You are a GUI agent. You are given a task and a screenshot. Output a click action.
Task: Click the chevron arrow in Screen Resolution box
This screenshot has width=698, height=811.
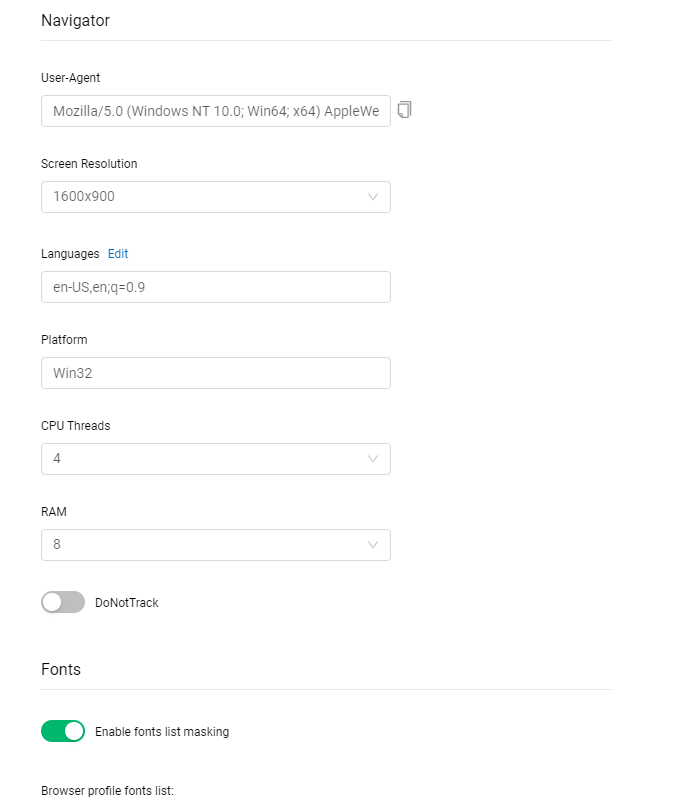[x=373, y=197]
